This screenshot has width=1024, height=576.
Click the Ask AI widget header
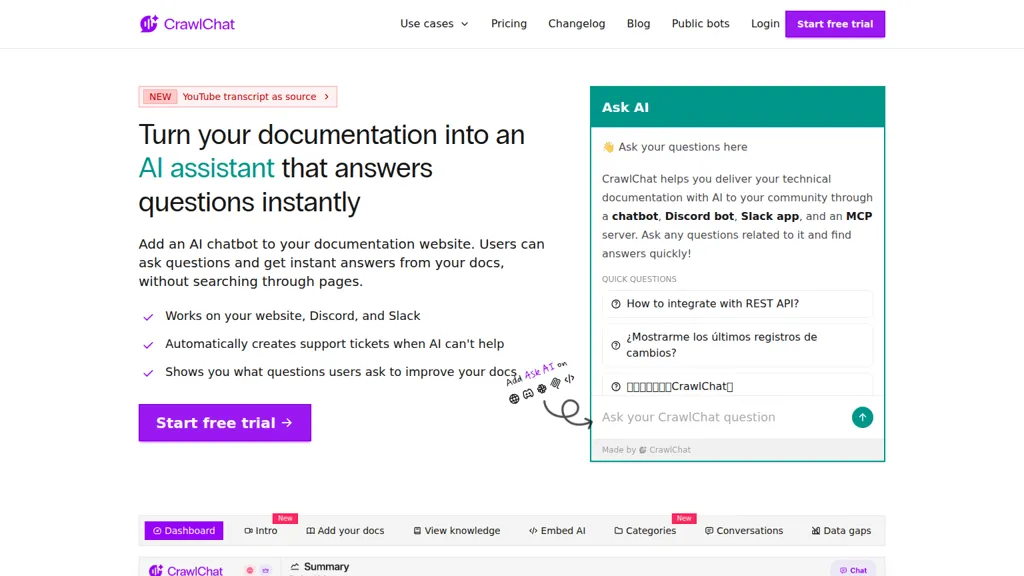737,107
